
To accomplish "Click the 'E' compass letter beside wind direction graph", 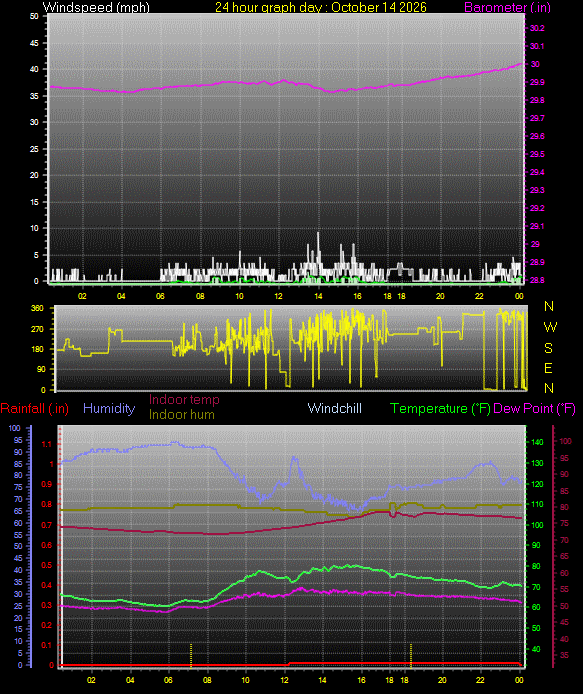I will point(548,368).
